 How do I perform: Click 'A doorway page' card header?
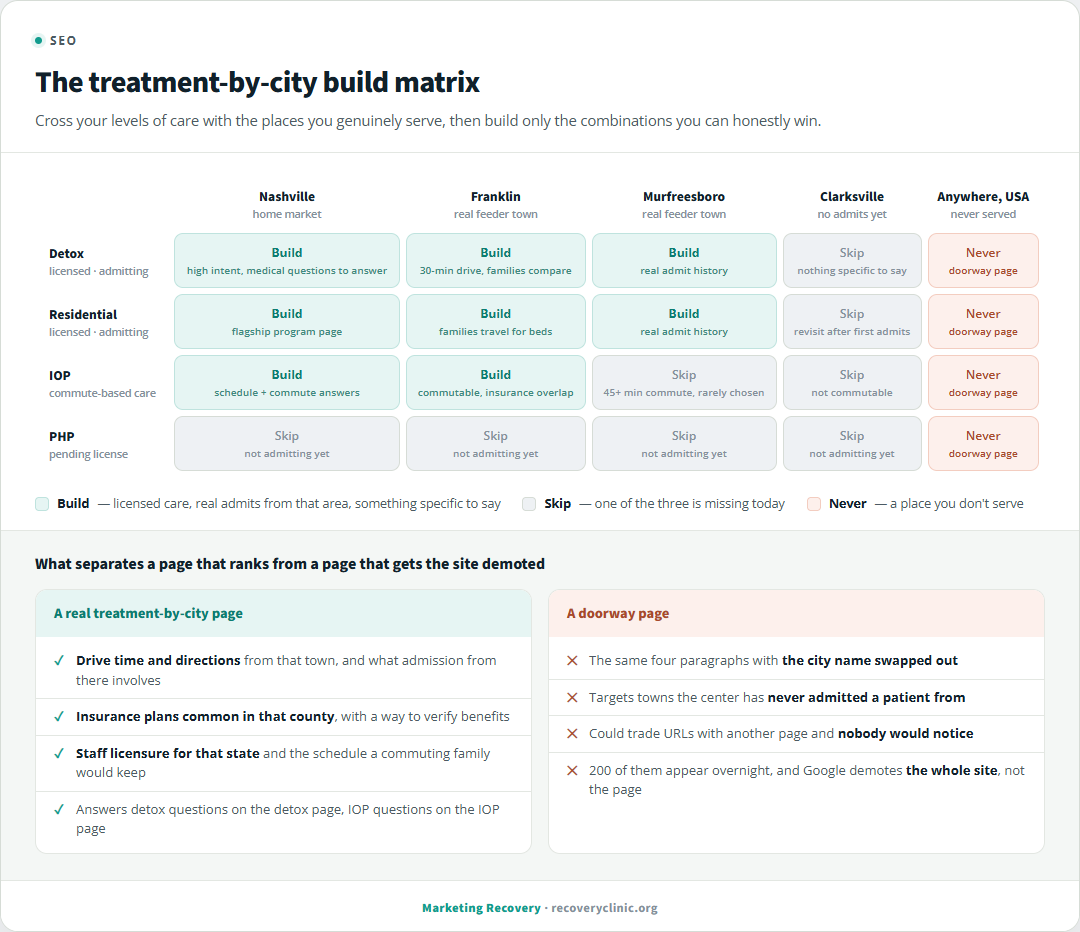[x=796, y=613]
